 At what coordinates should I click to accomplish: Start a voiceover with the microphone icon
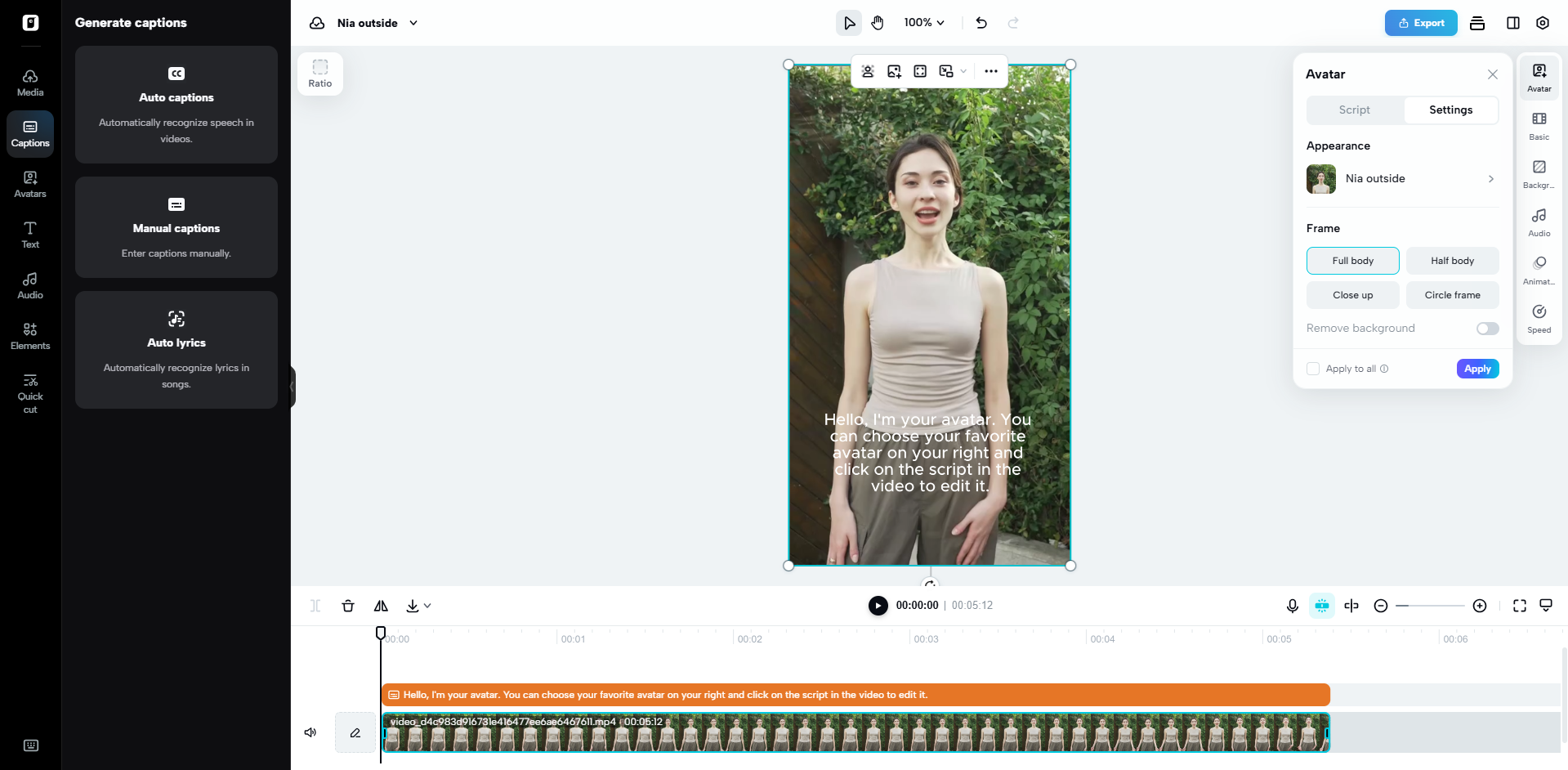click(x=1292, y=606)
